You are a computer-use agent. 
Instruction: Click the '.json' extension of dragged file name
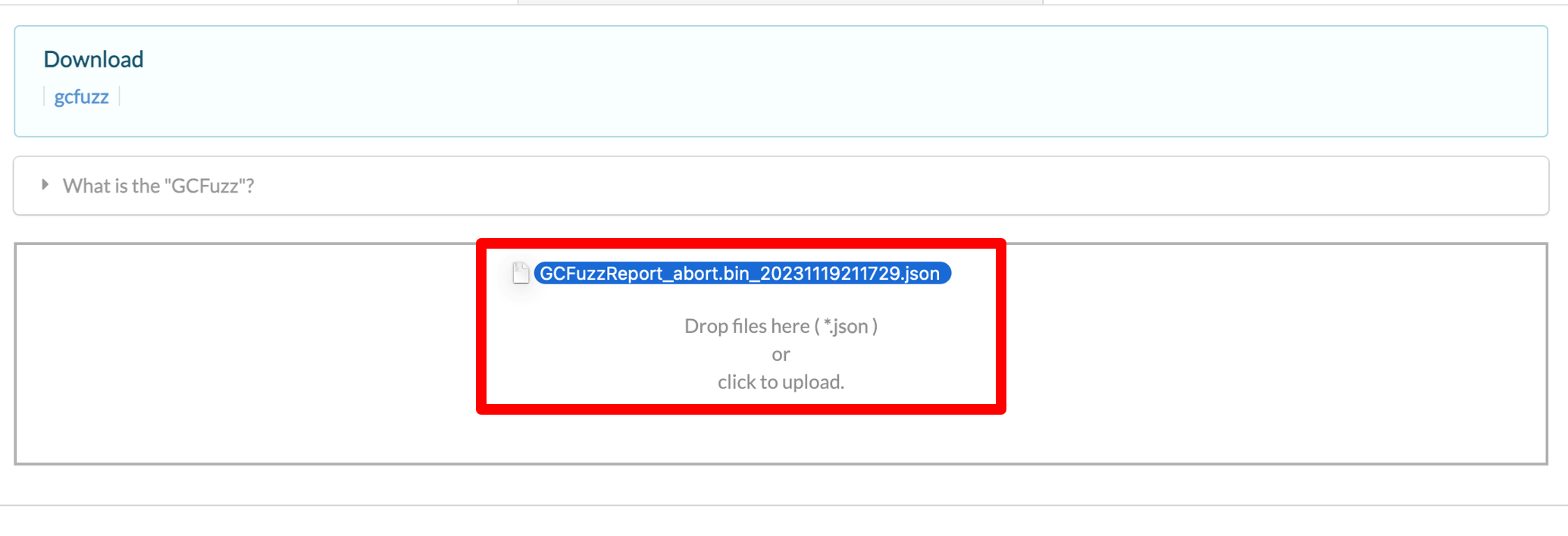(920, 274)
